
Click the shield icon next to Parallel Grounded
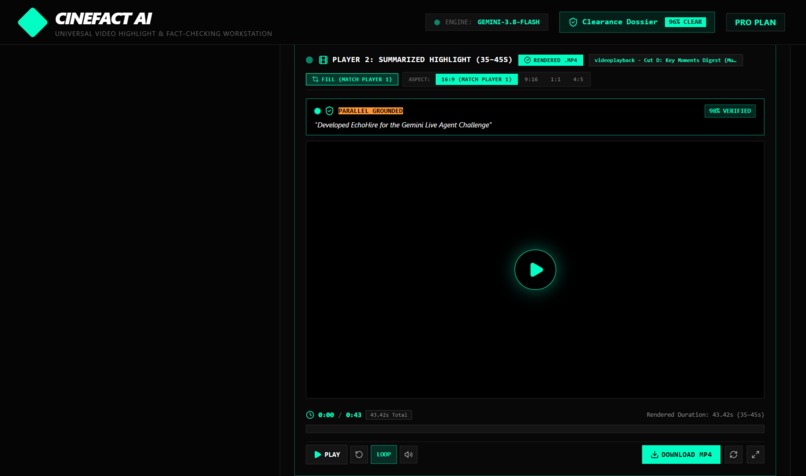click(329, 111)
